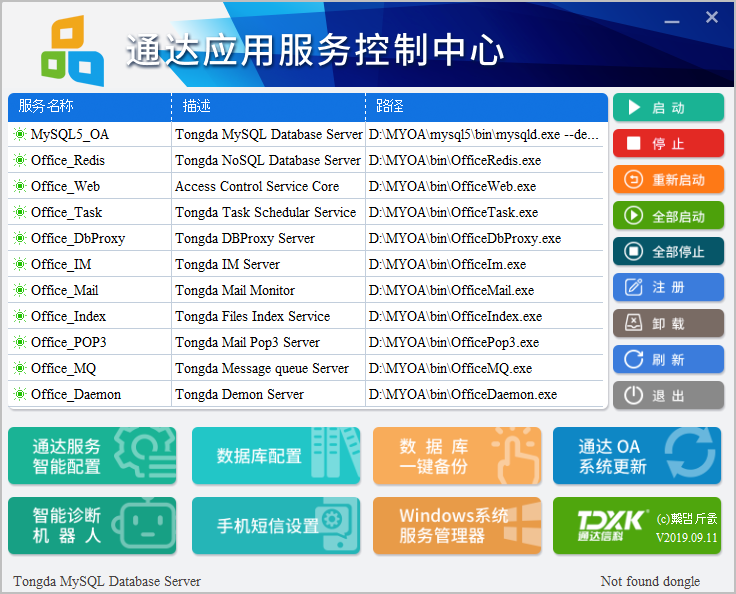
Task: Click the gray 退出 exit button
Action: coord(668,395)
